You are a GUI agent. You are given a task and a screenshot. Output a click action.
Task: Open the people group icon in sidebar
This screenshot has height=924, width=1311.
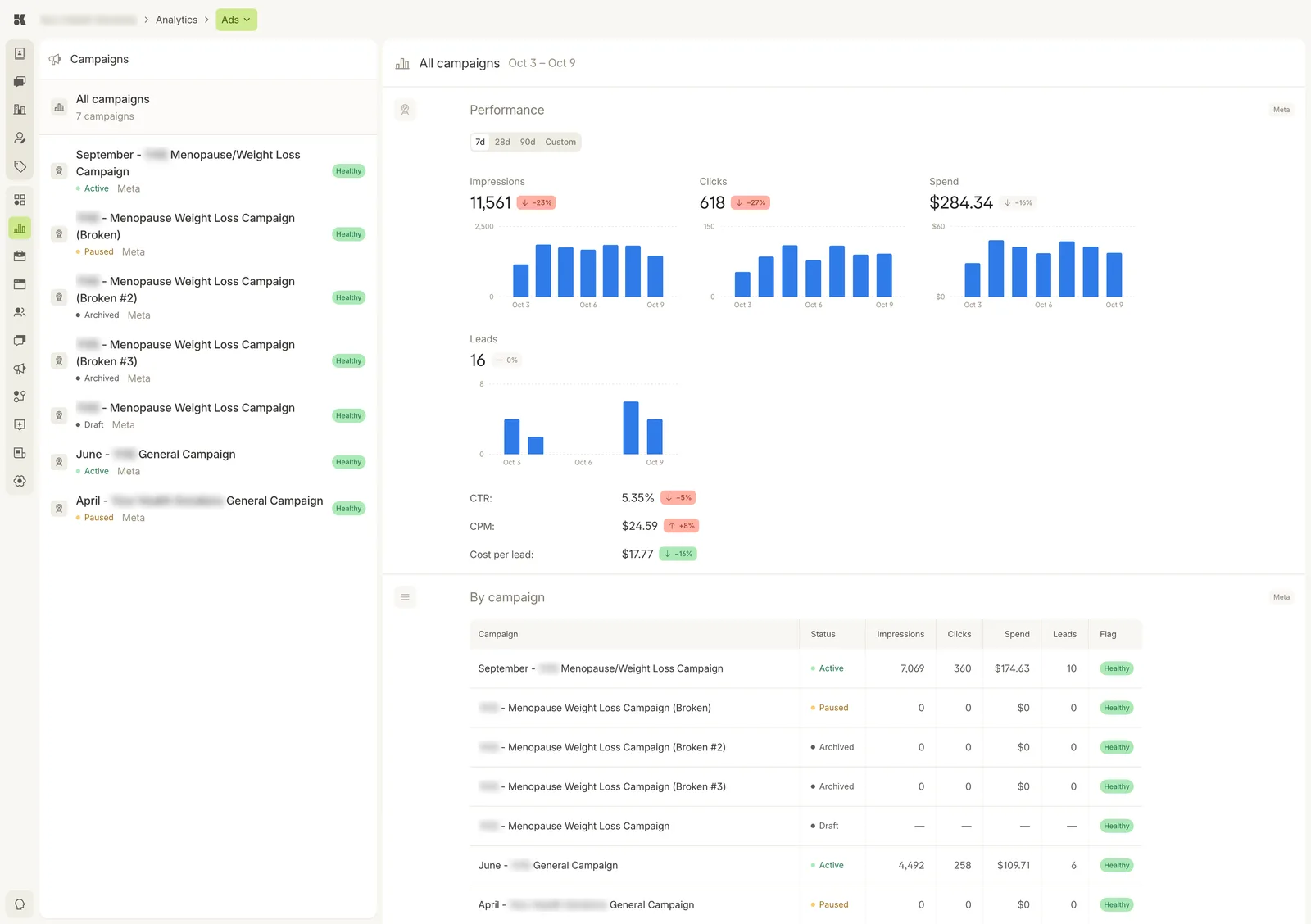(x=20, y=312)
